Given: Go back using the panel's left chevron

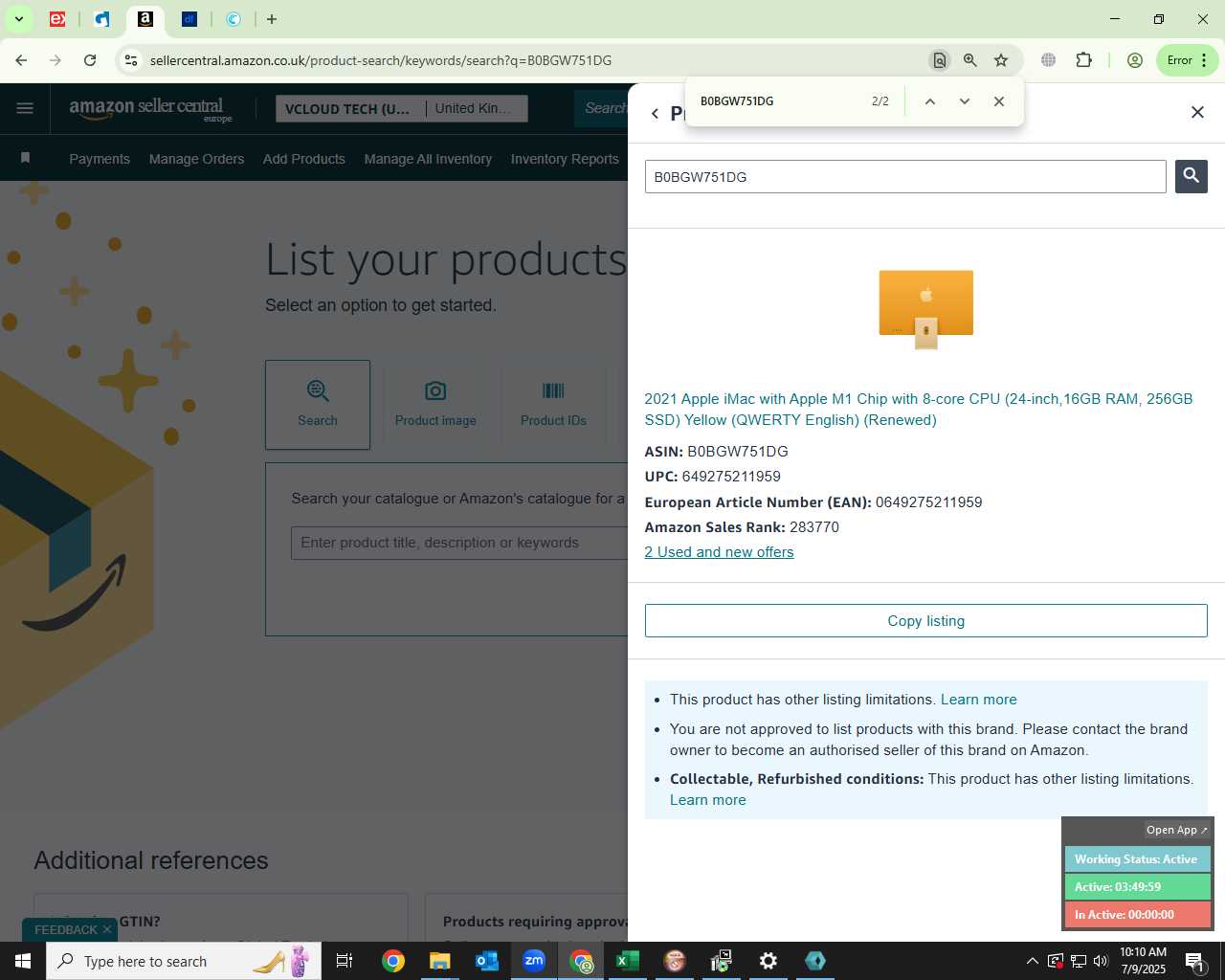Looking at the screenshot, I should tap(655, 113).
